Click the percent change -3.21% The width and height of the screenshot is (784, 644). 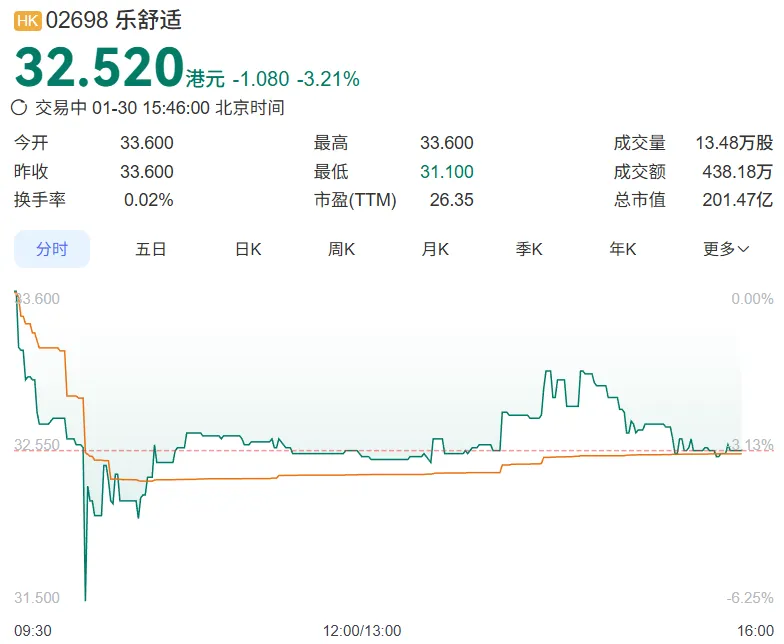328,79
